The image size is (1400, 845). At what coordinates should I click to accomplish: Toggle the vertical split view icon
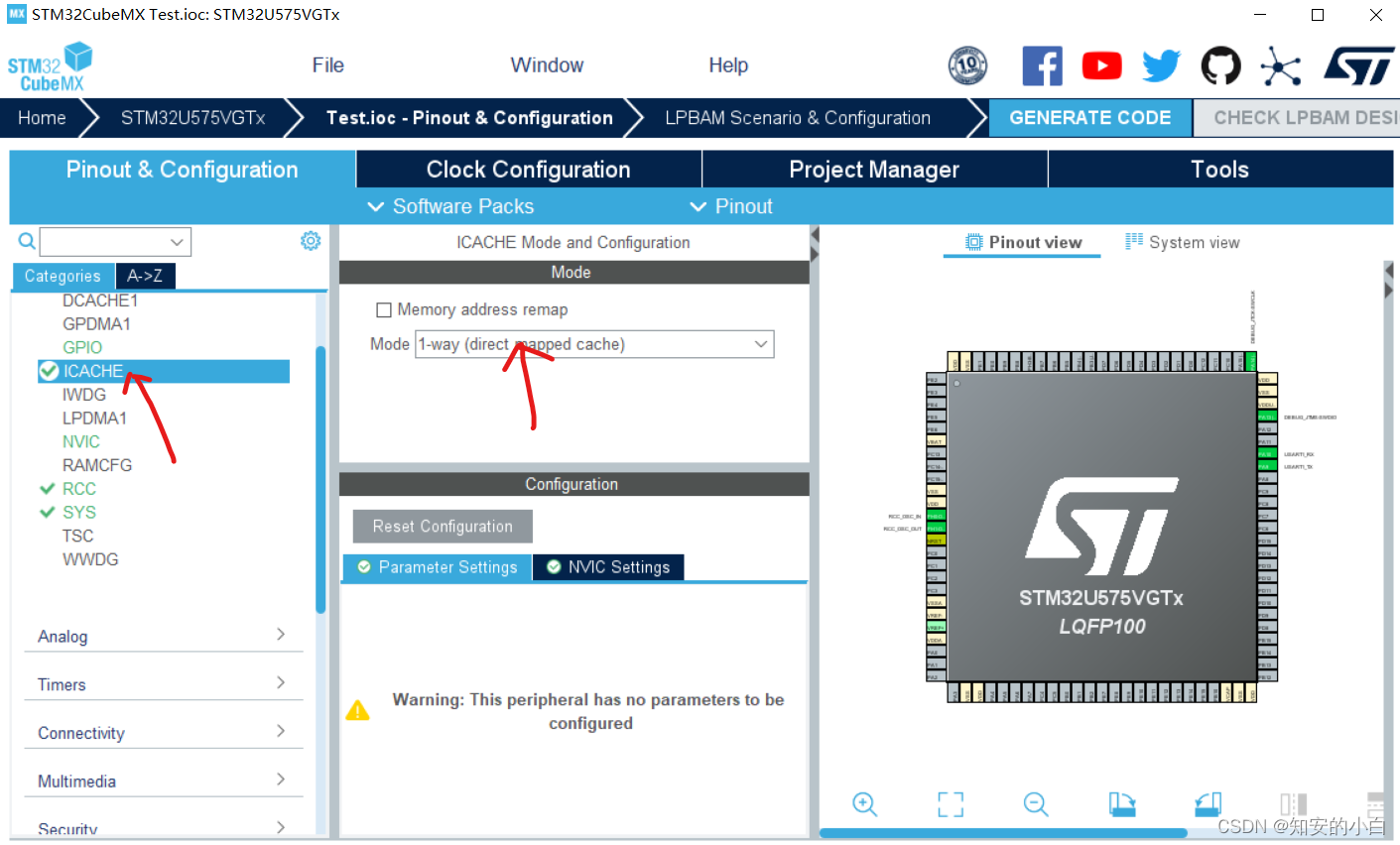pos(1293,804)
